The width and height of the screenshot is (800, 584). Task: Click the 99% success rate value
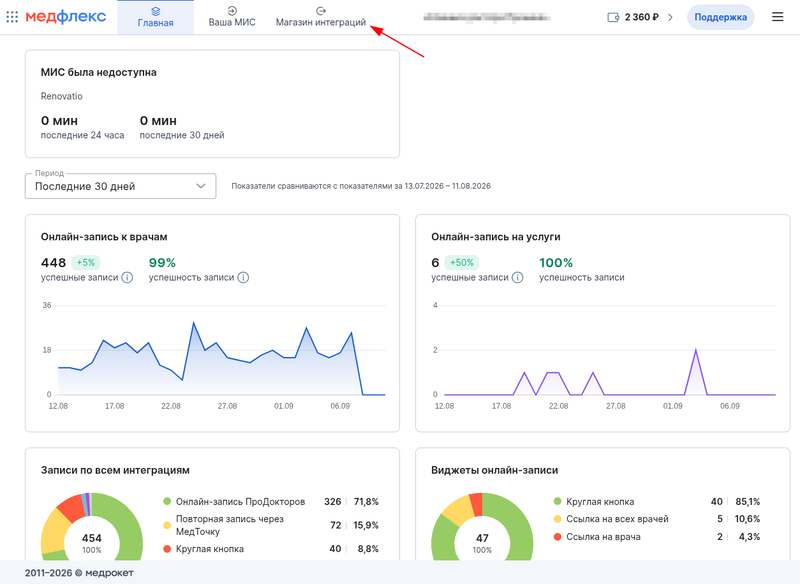click(x=162, y=263)
